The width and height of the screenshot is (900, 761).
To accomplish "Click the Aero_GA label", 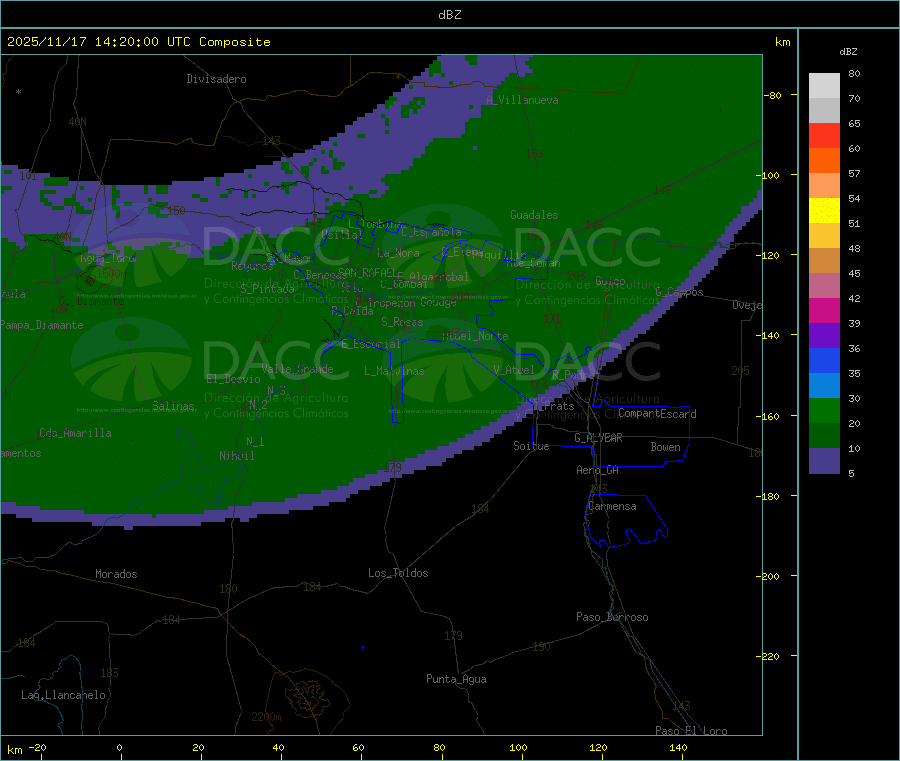I will pyautogui.click(x=598, y=470).
